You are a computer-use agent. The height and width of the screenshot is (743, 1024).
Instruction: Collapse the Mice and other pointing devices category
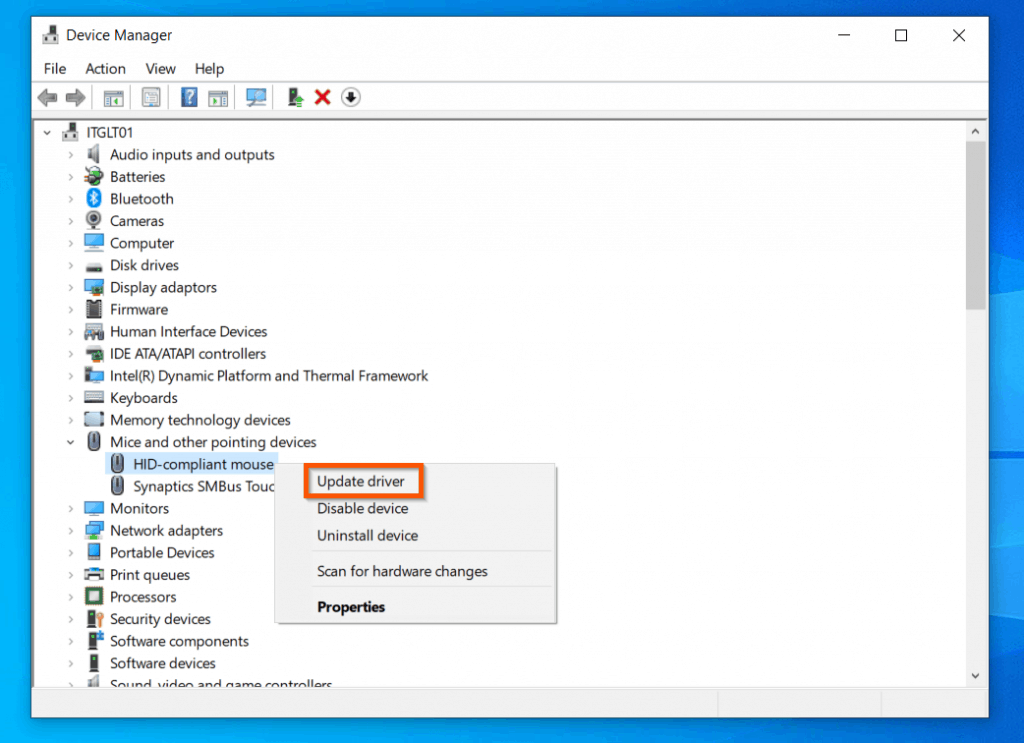[x=69, y=441]
